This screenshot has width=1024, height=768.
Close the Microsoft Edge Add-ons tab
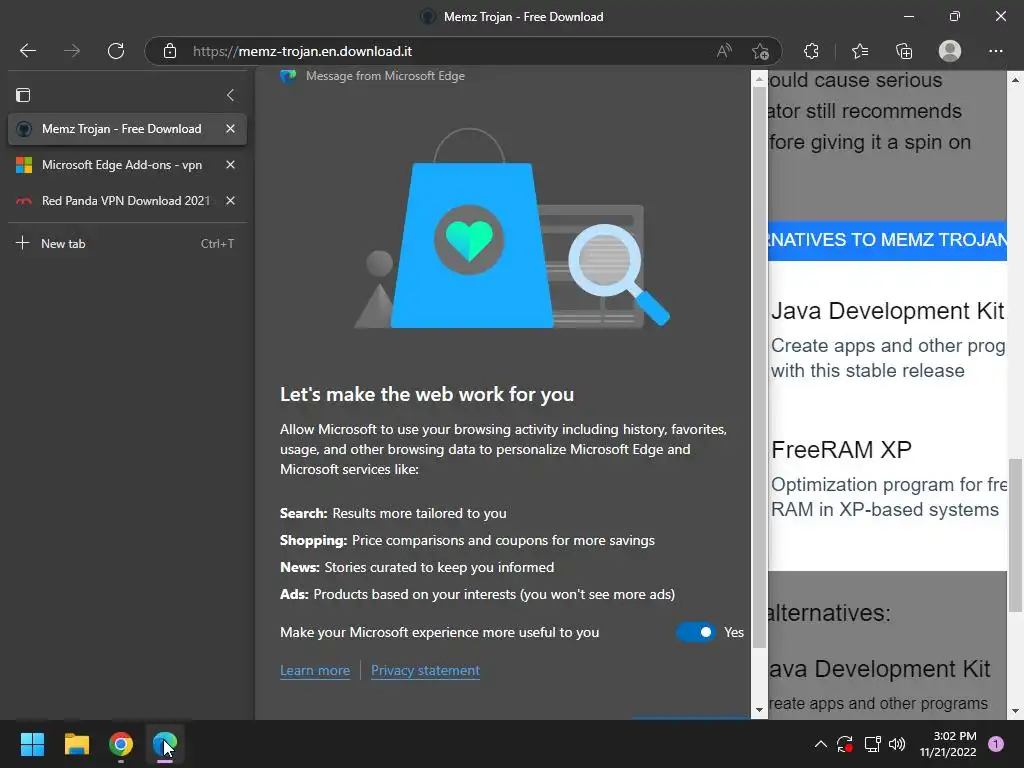click(x=230, y=165)
